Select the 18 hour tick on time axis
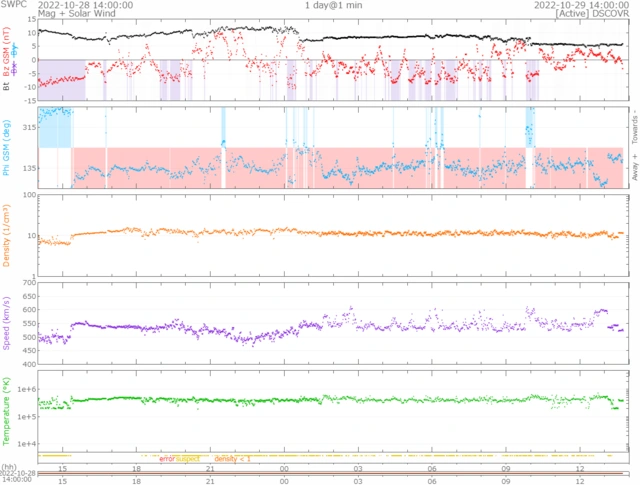Viewport: 640px width, 485px height. 136,467
